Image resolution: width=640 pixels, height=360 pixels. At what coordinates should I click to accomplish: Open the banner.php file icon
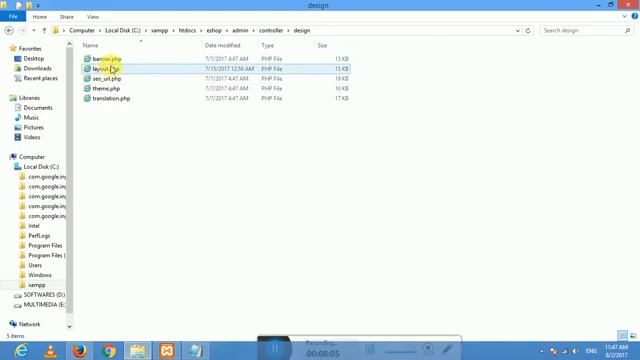point(87,59)
